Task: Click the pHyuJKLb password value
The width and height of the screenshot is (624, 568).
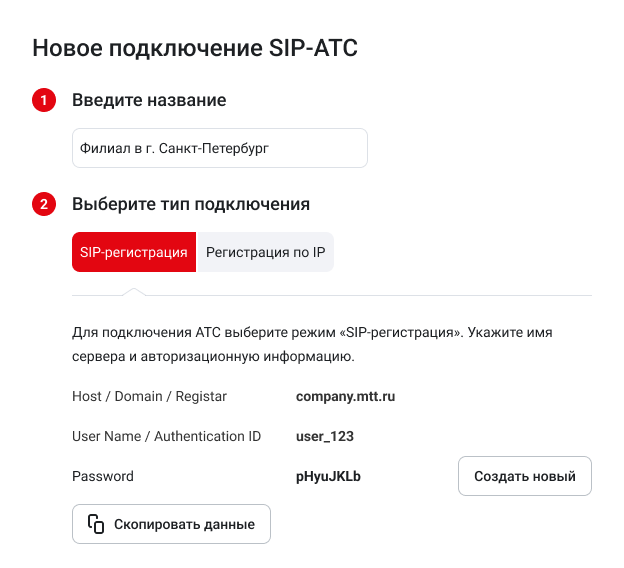Action: pyautogui.click(x=328, y=477)
